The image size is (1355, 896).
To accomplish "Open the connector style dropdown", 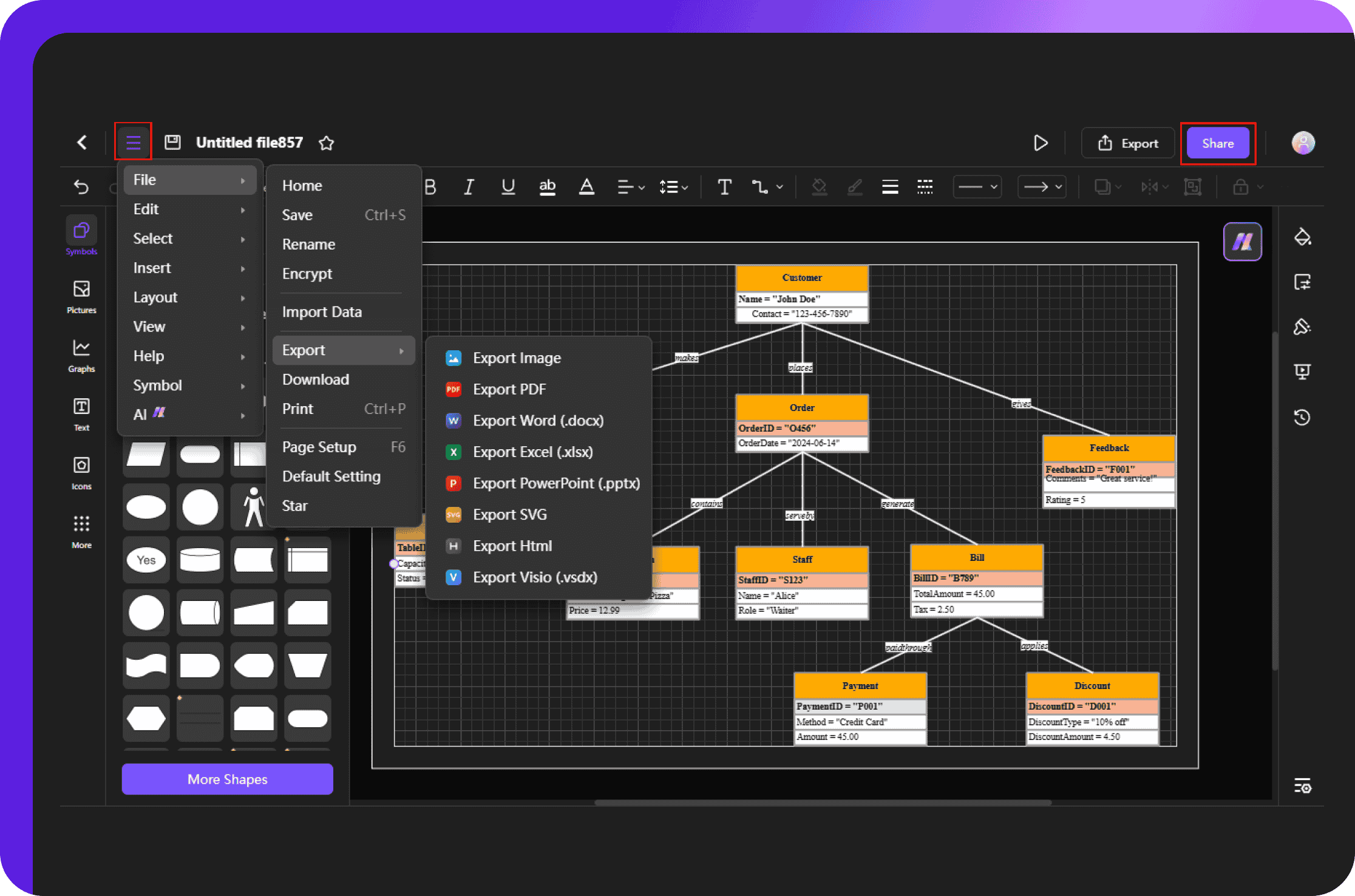I will click(x=767, y=187).
